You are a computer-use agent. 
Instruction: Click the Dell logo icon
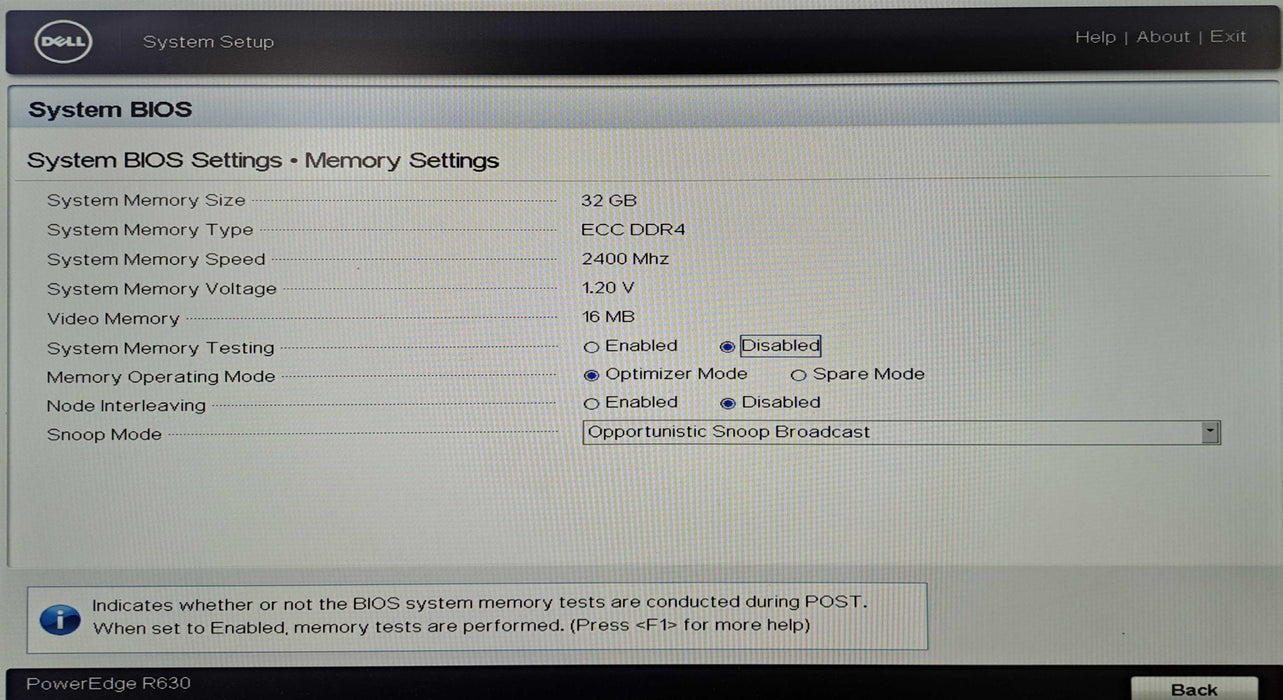(65, 42)
